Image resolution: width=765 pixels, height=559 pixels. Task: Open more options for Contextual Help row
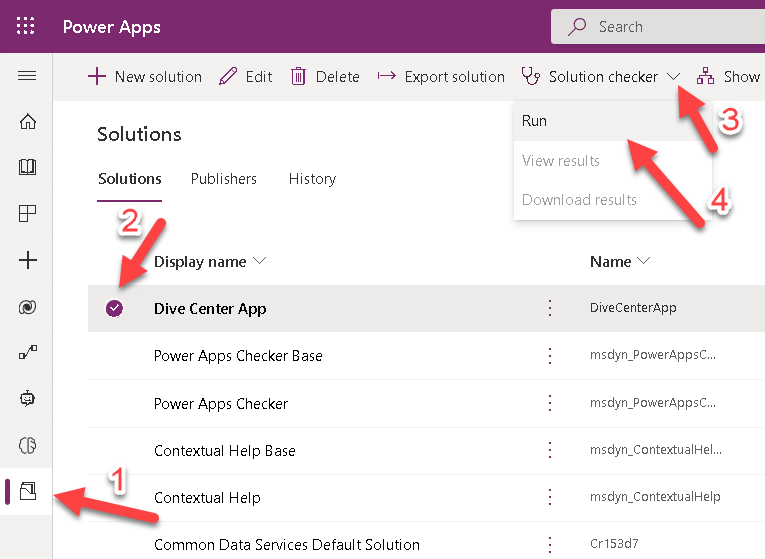pyautogui.click(x=550, y=497)
